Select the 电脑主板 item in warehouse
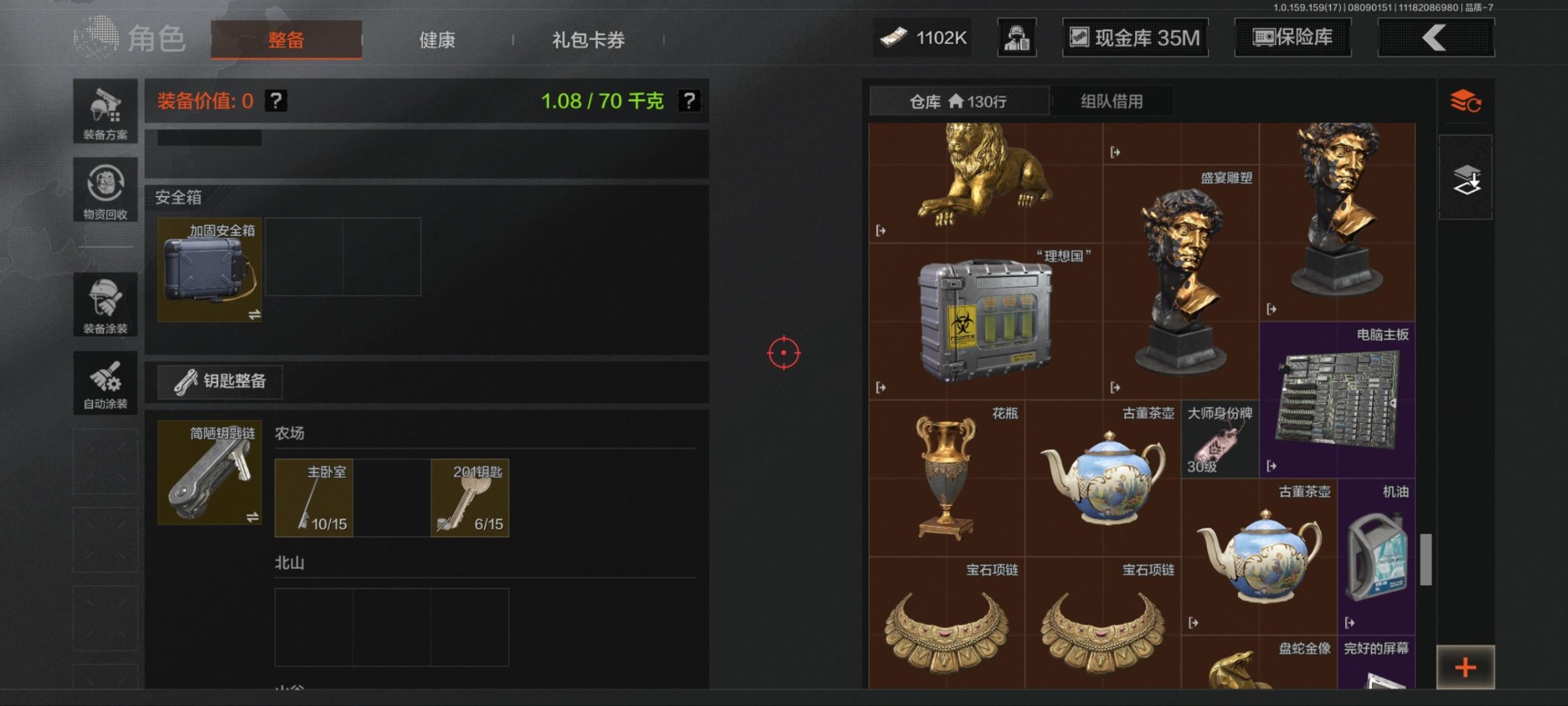 click(1338, 400)
